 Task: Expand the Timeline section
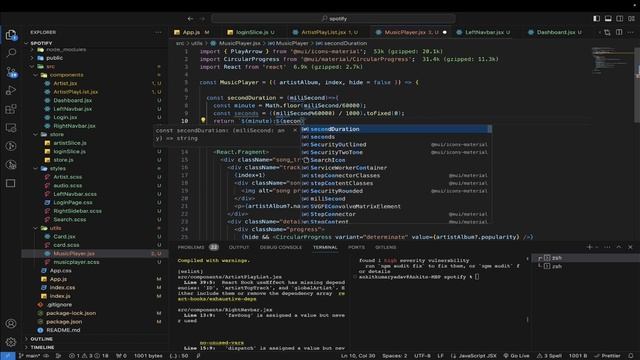tap(42, 347)
